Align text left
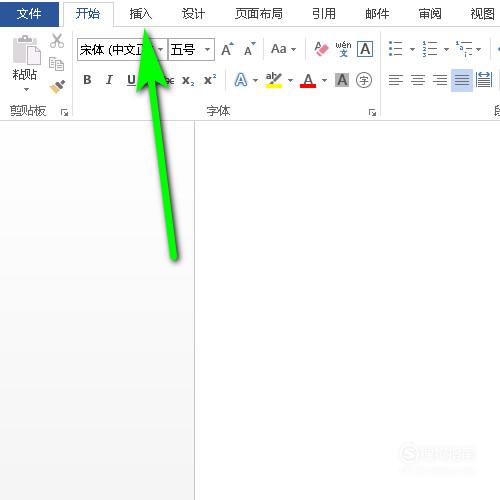The image size is (500, 500). (396, 80)
